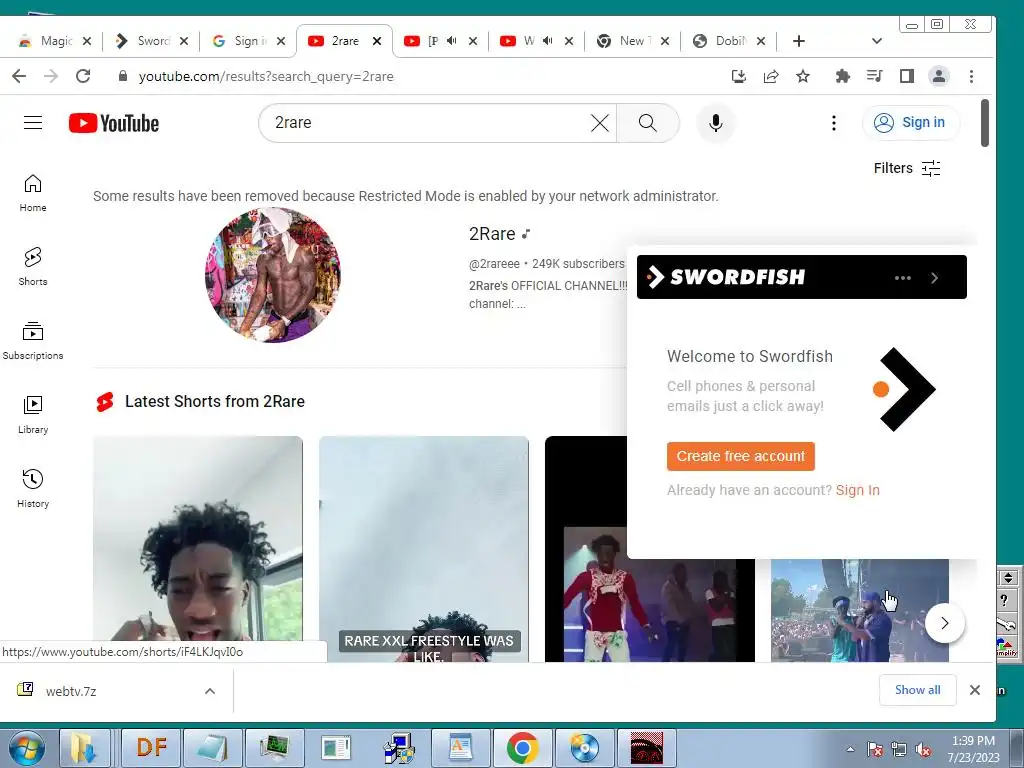Go forward in browser
Screen dimensions: 1024x768
point(51,76)
